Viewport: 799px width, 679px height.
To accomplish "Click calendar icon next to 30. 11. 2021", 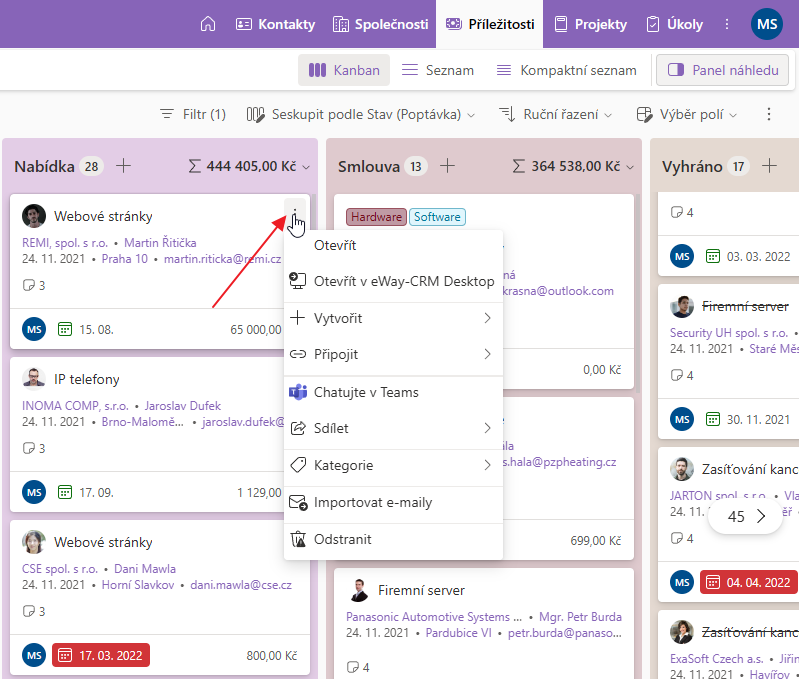I will click(713, 419).
